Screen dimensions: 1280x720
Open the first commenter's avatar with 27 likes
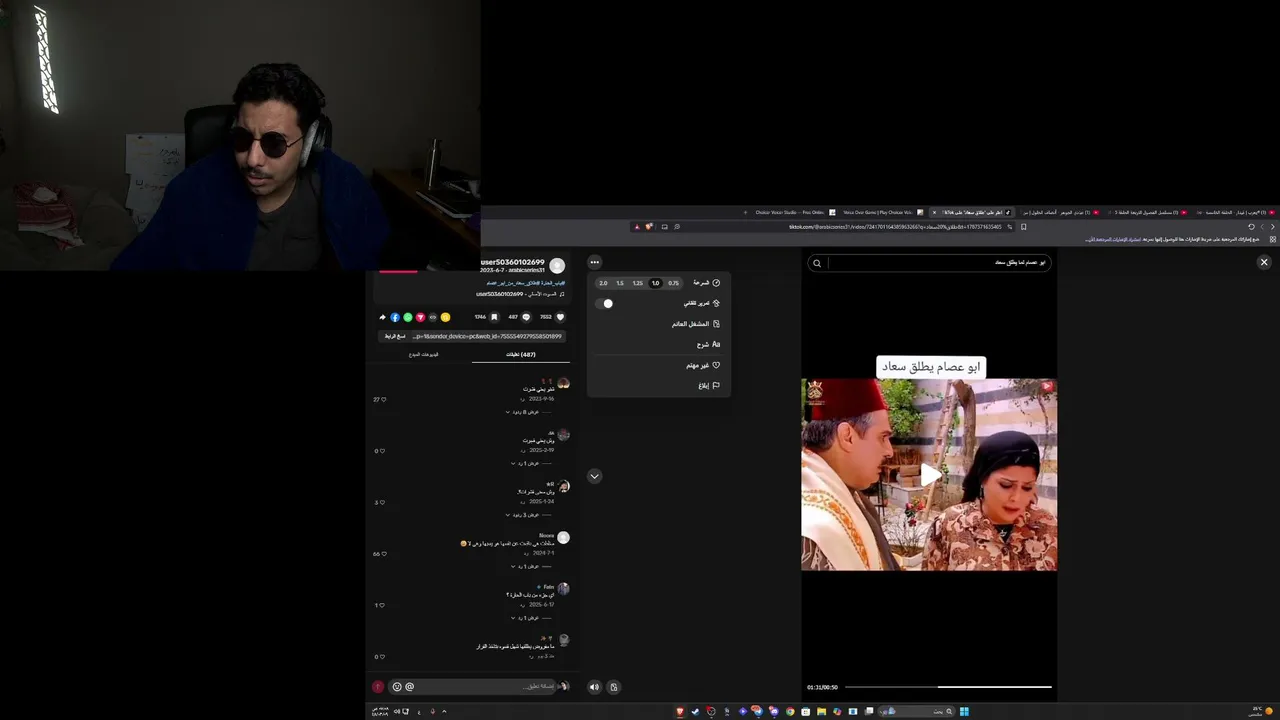[564, 384]
